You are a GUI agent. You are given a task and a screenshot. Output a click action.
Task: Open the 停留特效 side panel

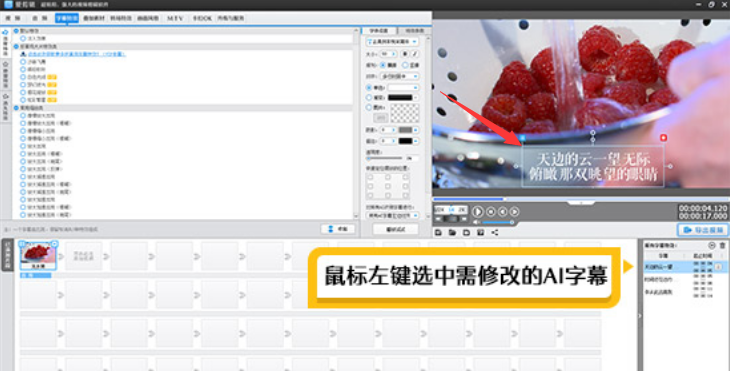(x=6, y=75)
